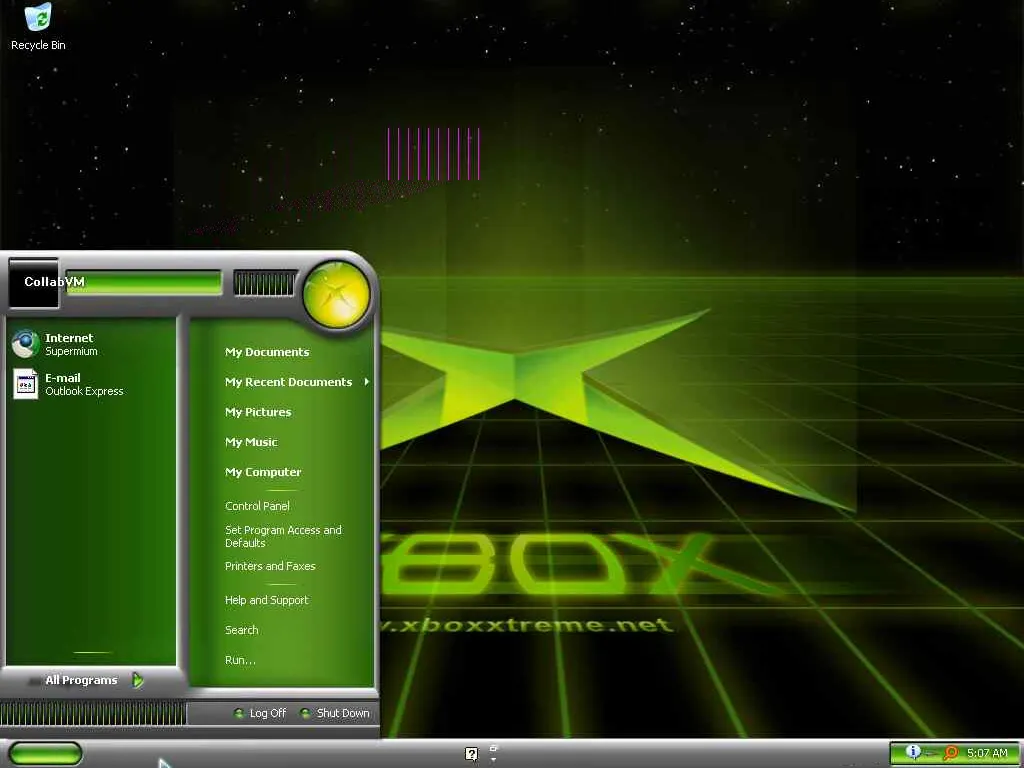Open the Run... dialog
Viewport: 1024px width, 768px height.
240,660
